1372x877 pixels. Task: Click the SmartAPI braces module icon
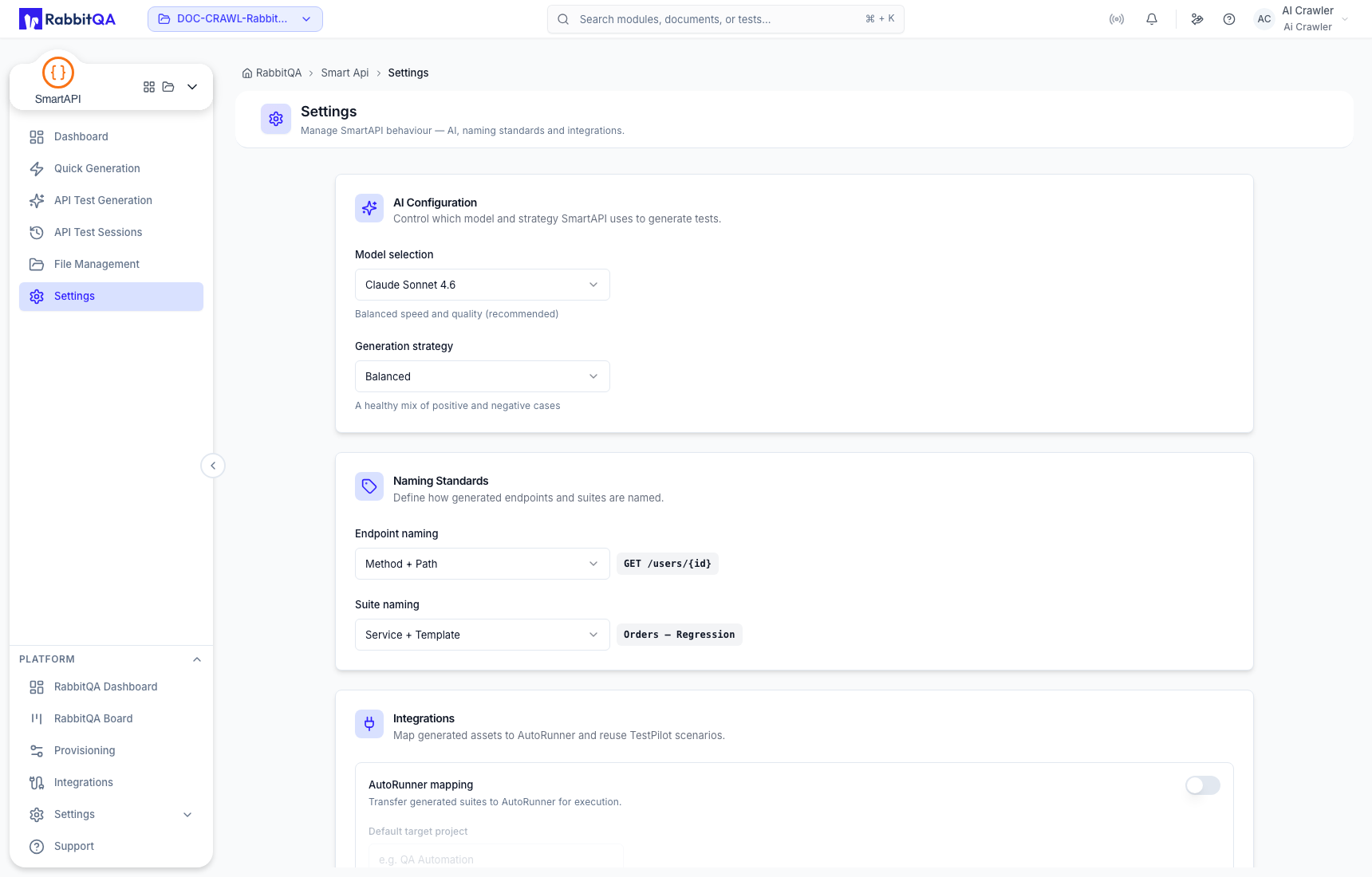tap(58, 73)
